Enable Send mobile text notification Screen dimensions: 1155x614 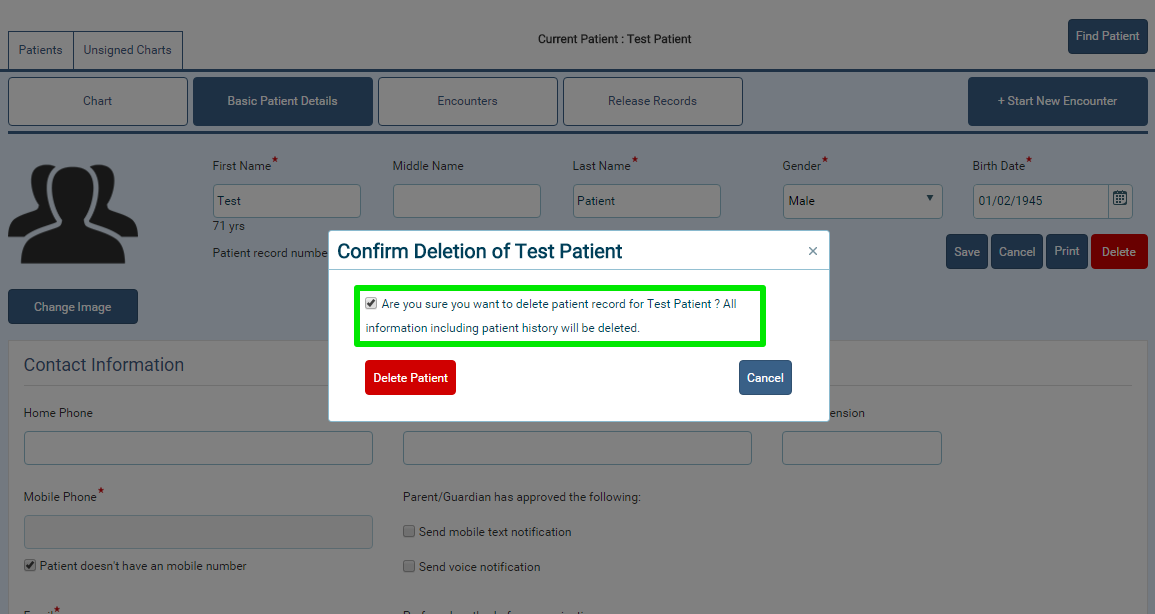coord(409,531)
